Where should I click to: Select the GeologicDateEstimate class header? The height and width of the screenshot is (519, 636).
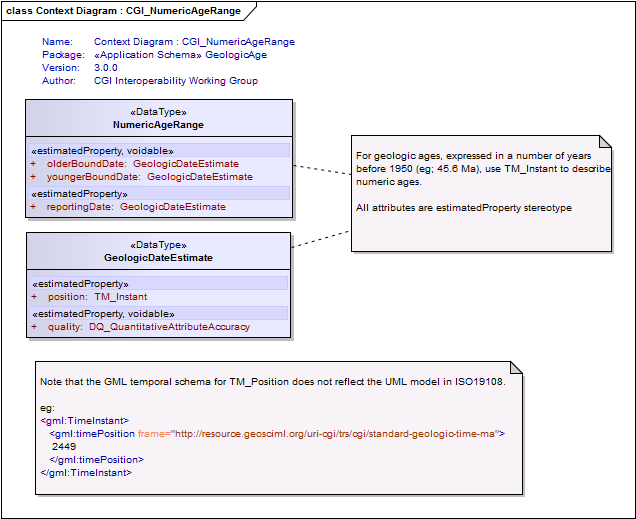pyautogui.click(x=159, y=251)
